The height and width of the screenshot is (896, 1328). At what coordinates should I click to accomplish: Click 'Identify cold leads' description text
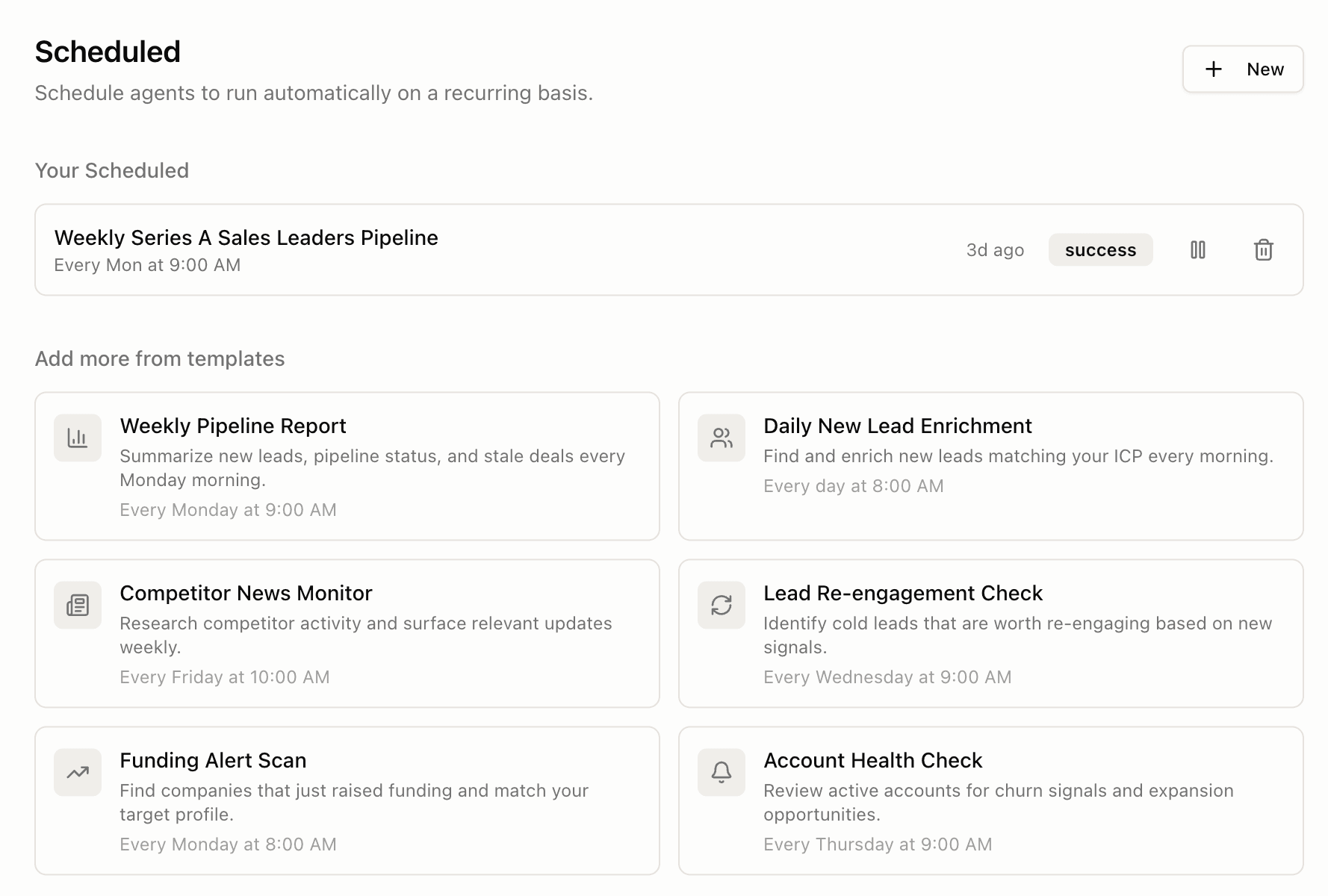(x=1017, y=635)
